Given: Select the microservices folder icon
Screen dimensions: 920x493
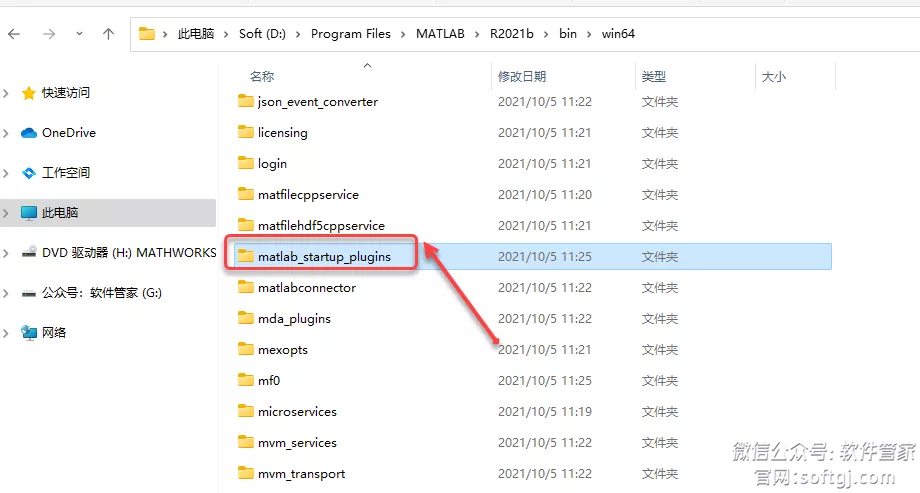Looking at the screenshot, I should pos(246,411).
